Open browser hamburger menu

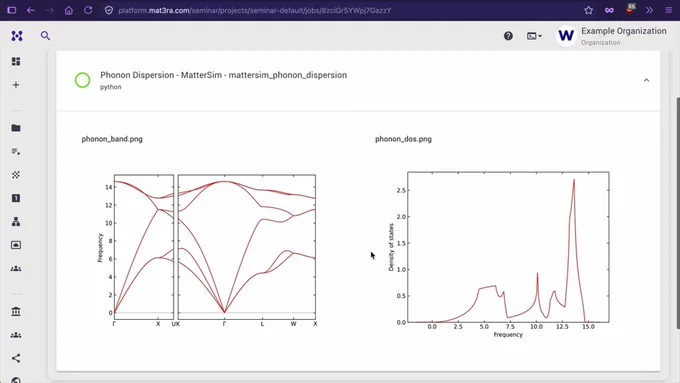[669, 10]
